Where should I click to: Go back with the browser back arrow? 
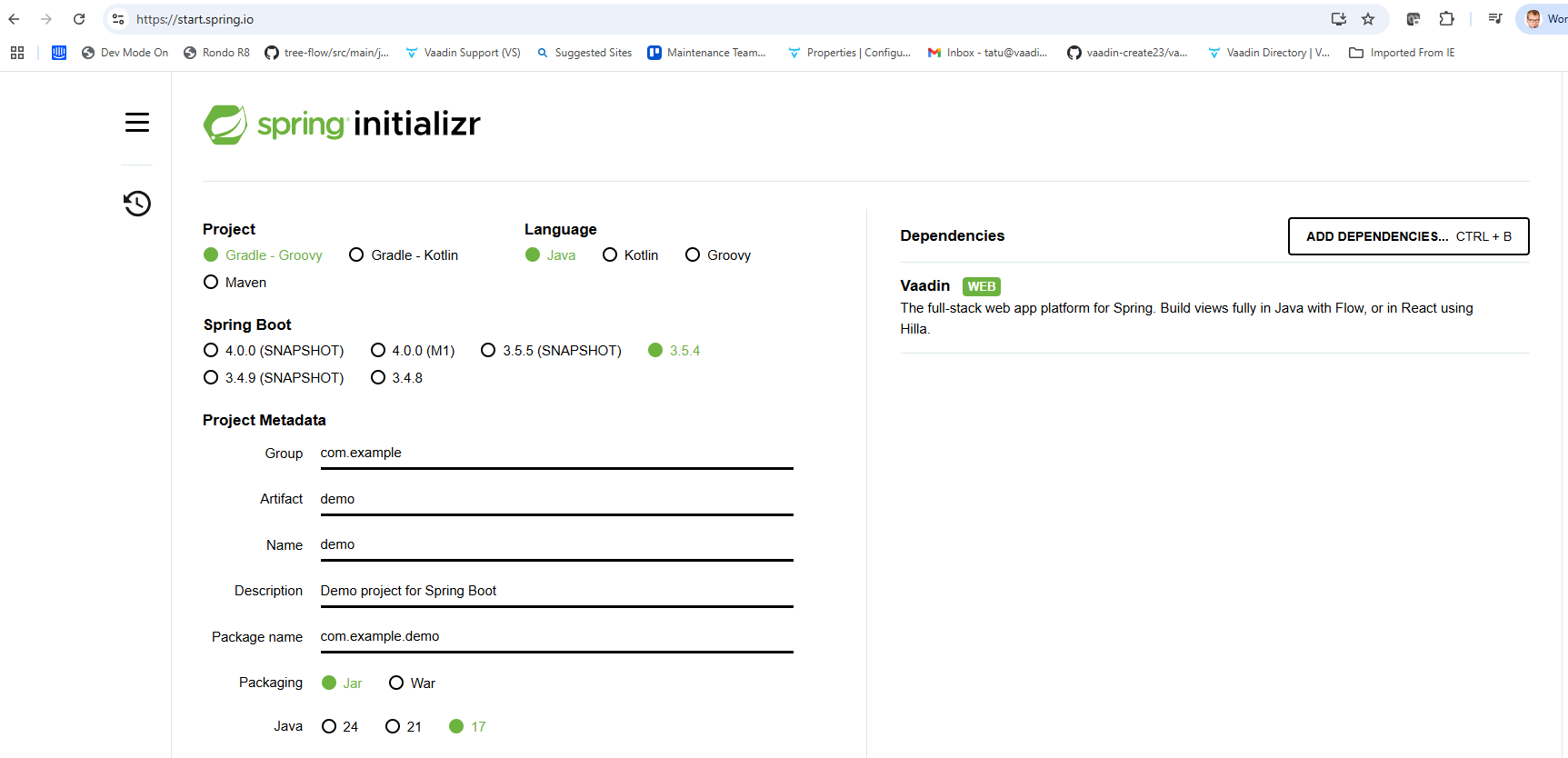tap(15, 19)
